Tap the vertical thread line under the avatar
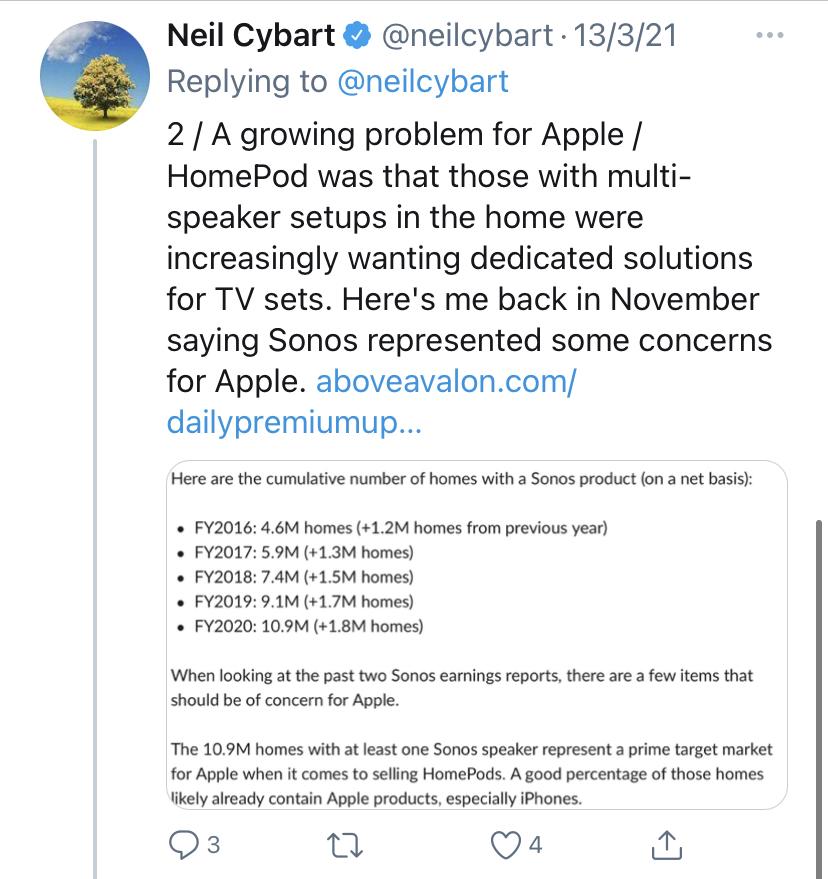The height and width of the screenshot is (879, 828). 95,500
